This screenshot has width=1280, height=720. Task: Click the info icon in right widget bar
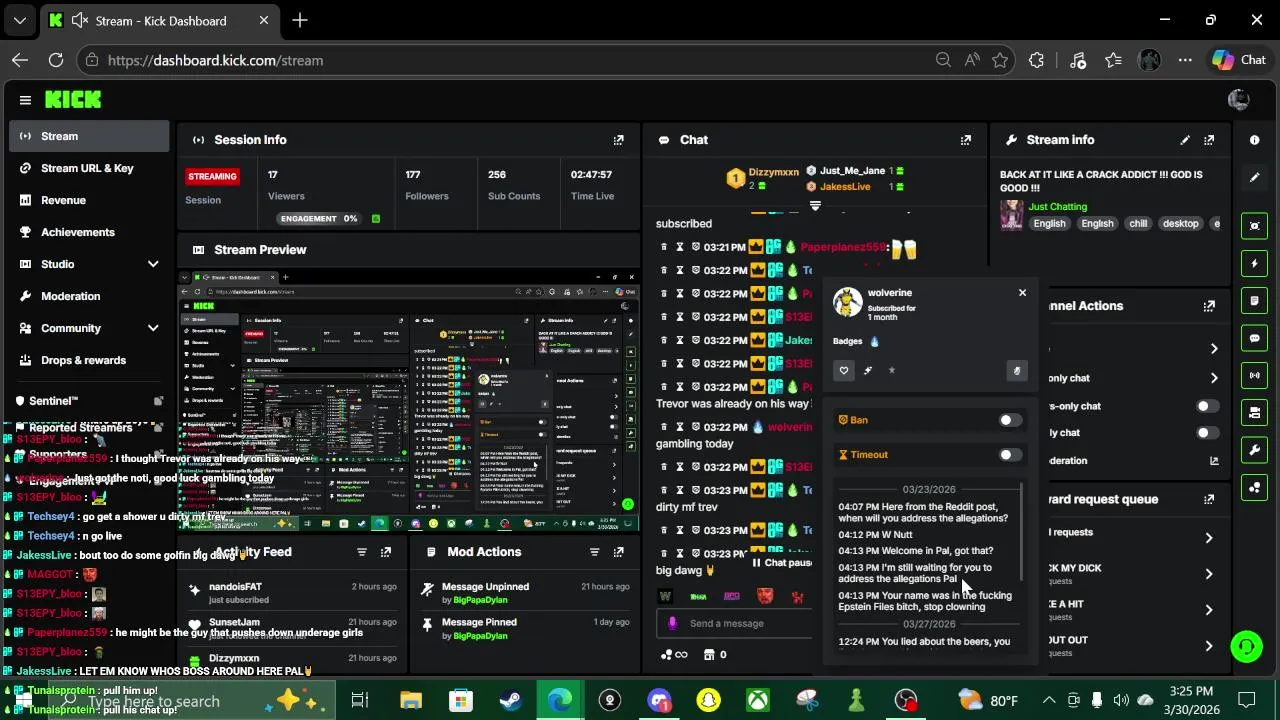click(x=1254, y=140)
